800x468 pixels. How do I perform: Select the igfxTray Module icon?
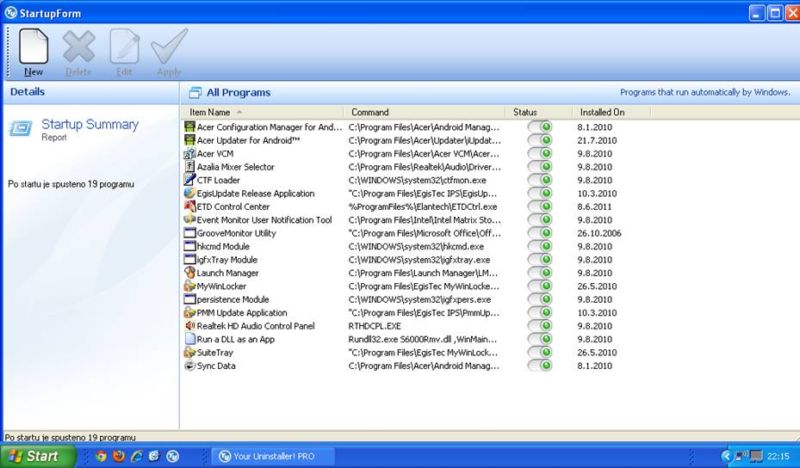[x=190, y=259]
